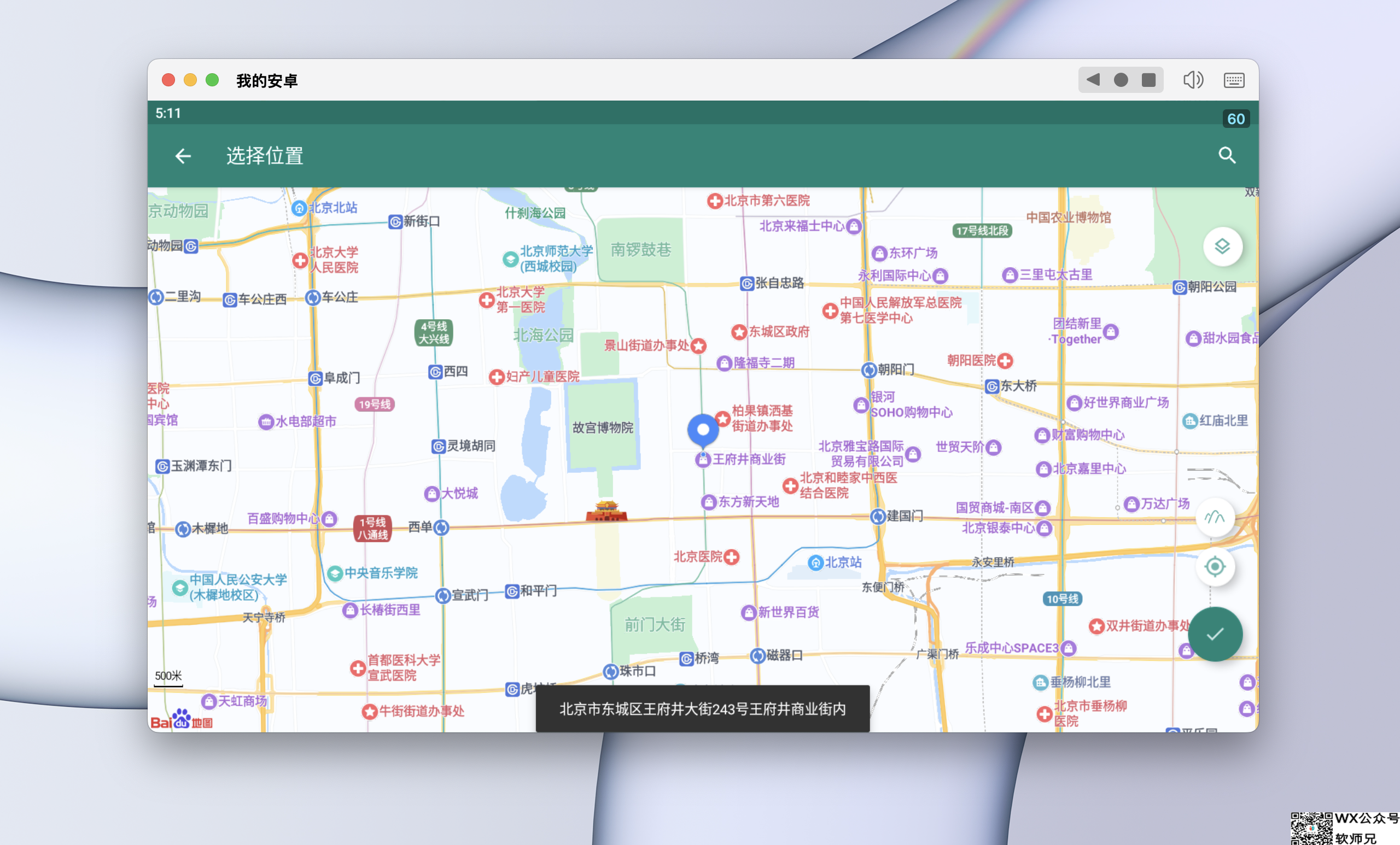The image size is (1400, 845).
Task: Click the 南锣鼓巷 label
Action: [641, 249]
